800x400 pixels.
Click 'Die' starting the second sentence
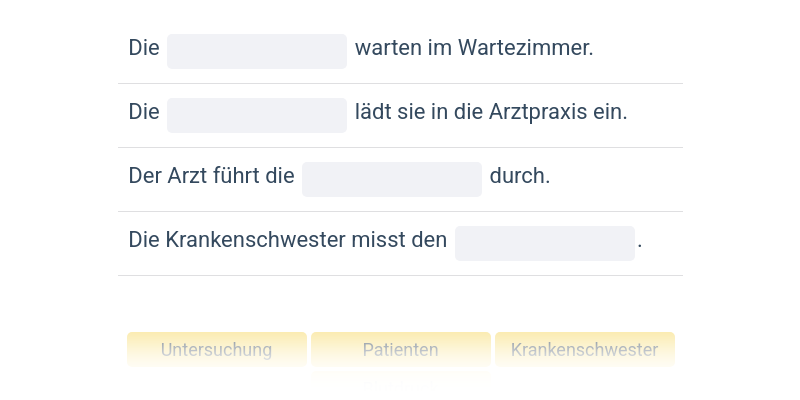(144, 112)
